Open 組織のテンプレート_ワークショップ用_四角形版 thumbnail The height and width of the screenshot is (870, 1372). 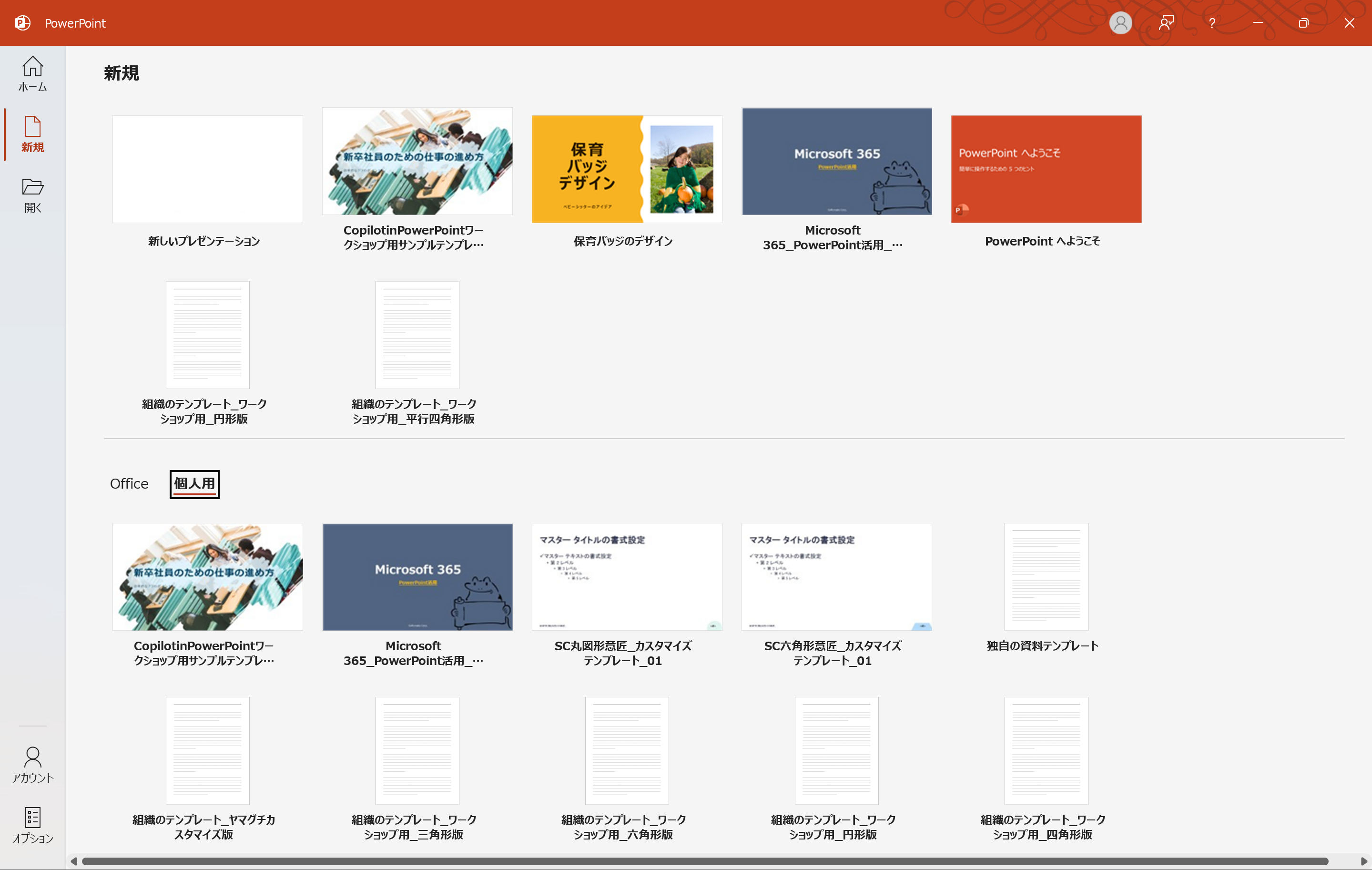(1046, 750)
